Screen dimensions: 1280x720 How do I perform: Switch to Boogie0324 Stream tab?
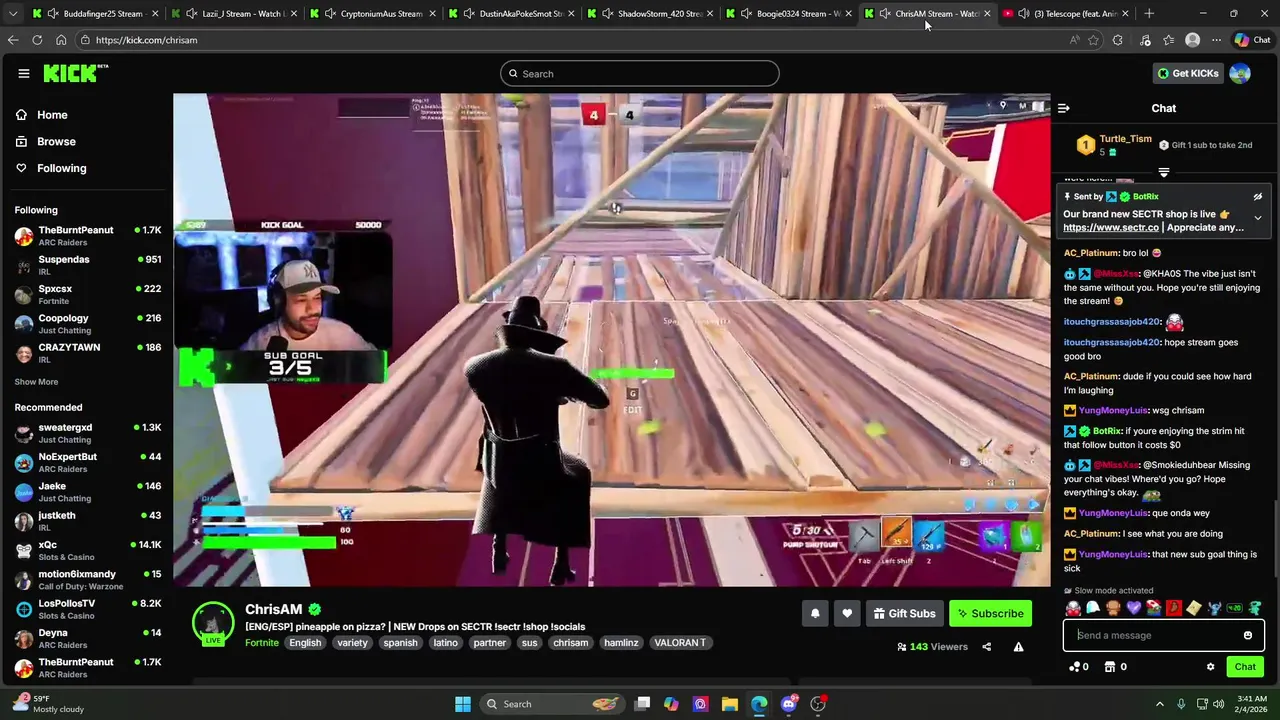coord(790,14)
